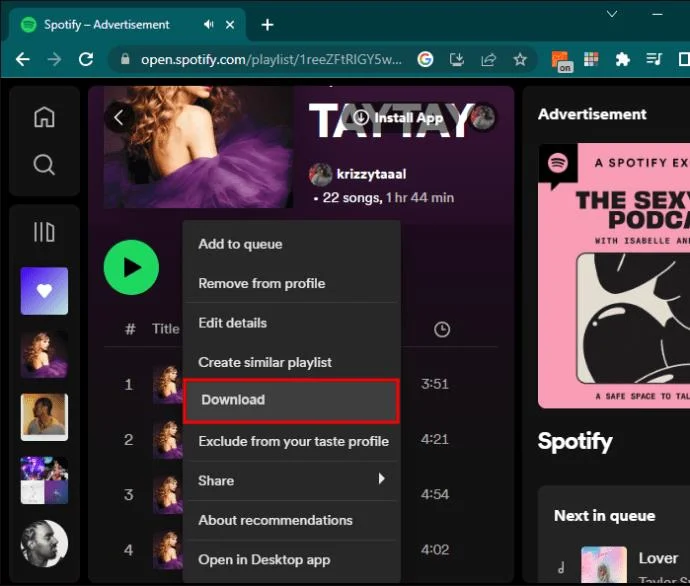The width and height of the screenshot is (690, 586).
Task: Click the 3:51 track duration
Action: pos(435,384)
